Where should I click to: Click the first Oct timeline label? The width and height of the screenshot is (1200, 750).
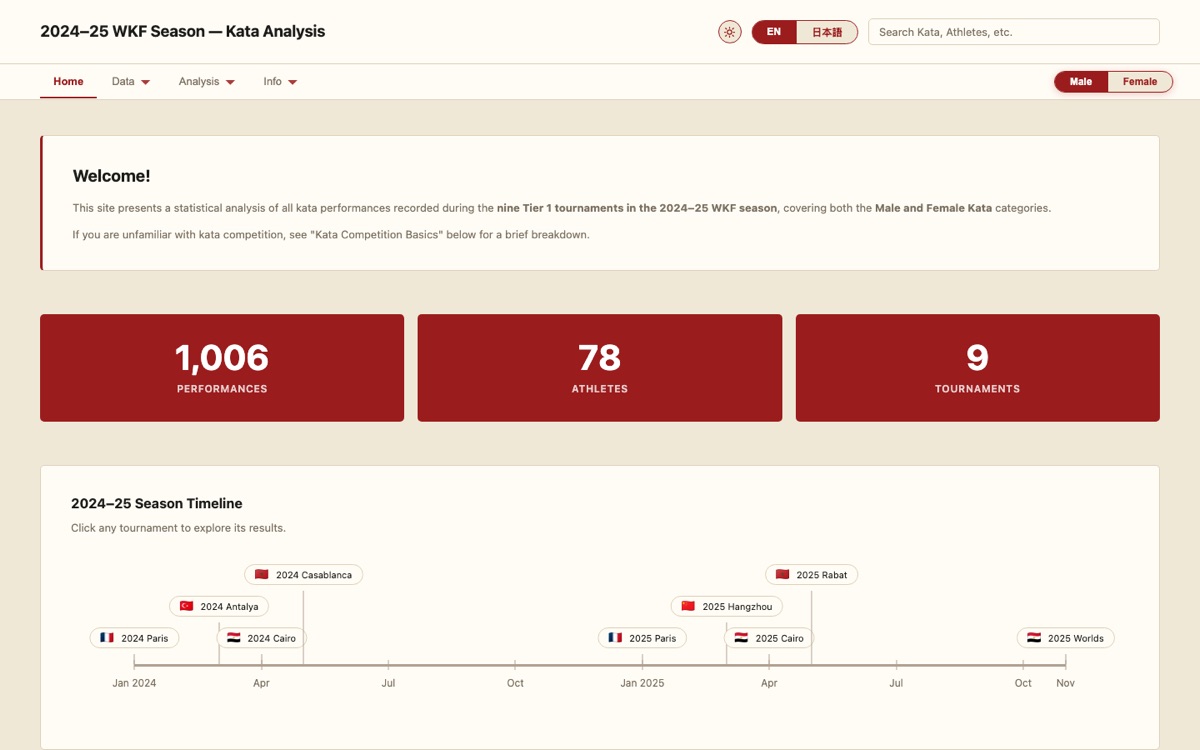515,683
